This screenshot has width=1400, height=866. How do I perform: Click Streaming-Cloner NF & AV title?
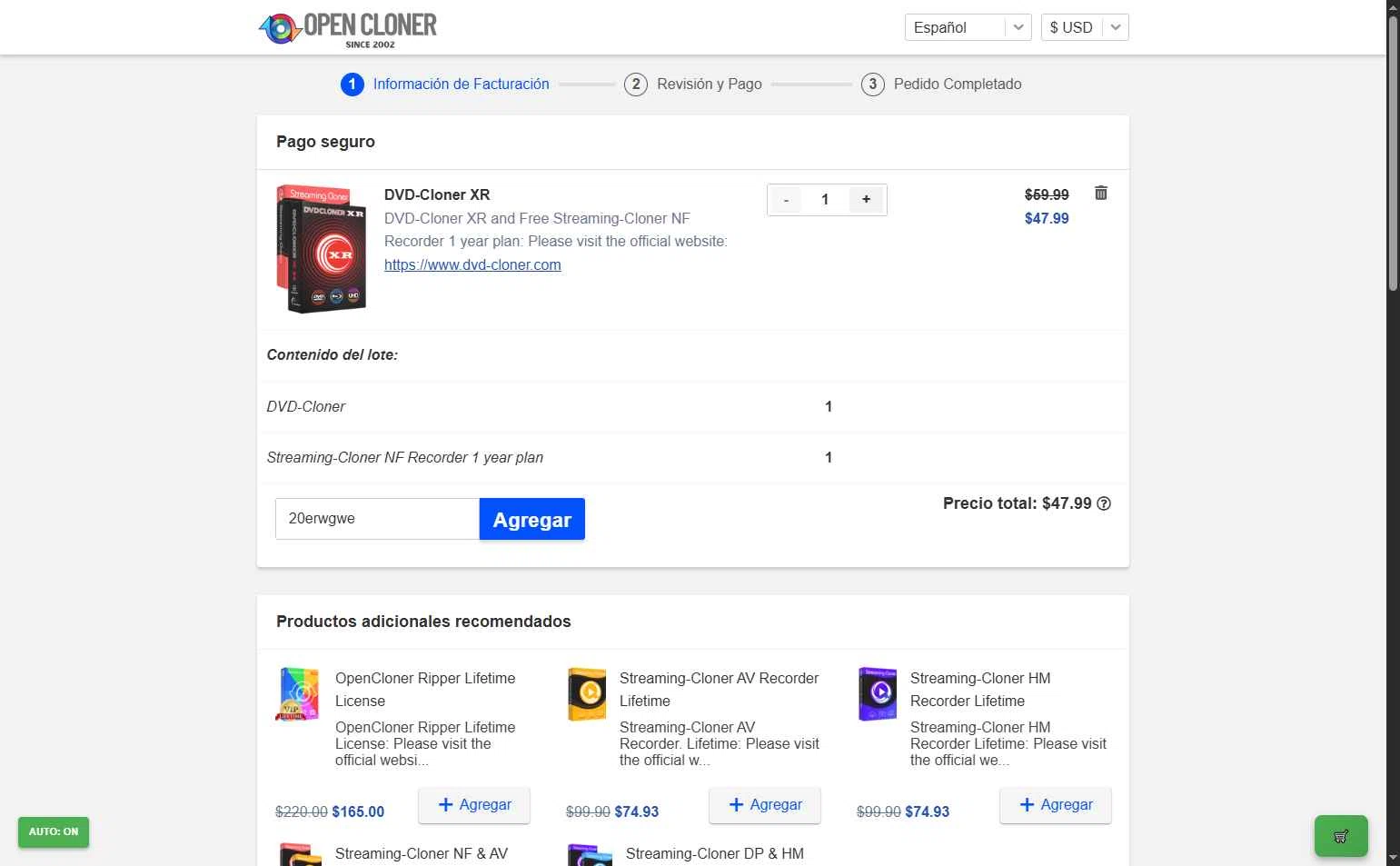(422, 854)
